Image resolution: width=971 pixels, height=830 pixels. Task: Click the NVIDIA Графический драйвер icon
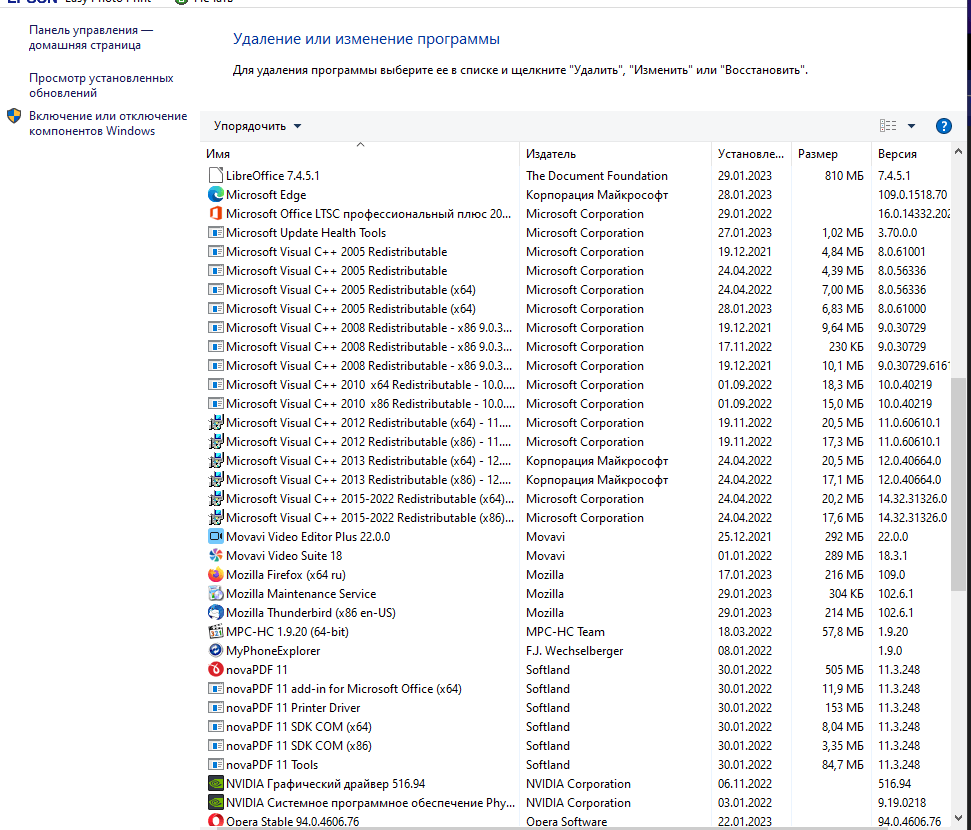(x=216, y=784)
